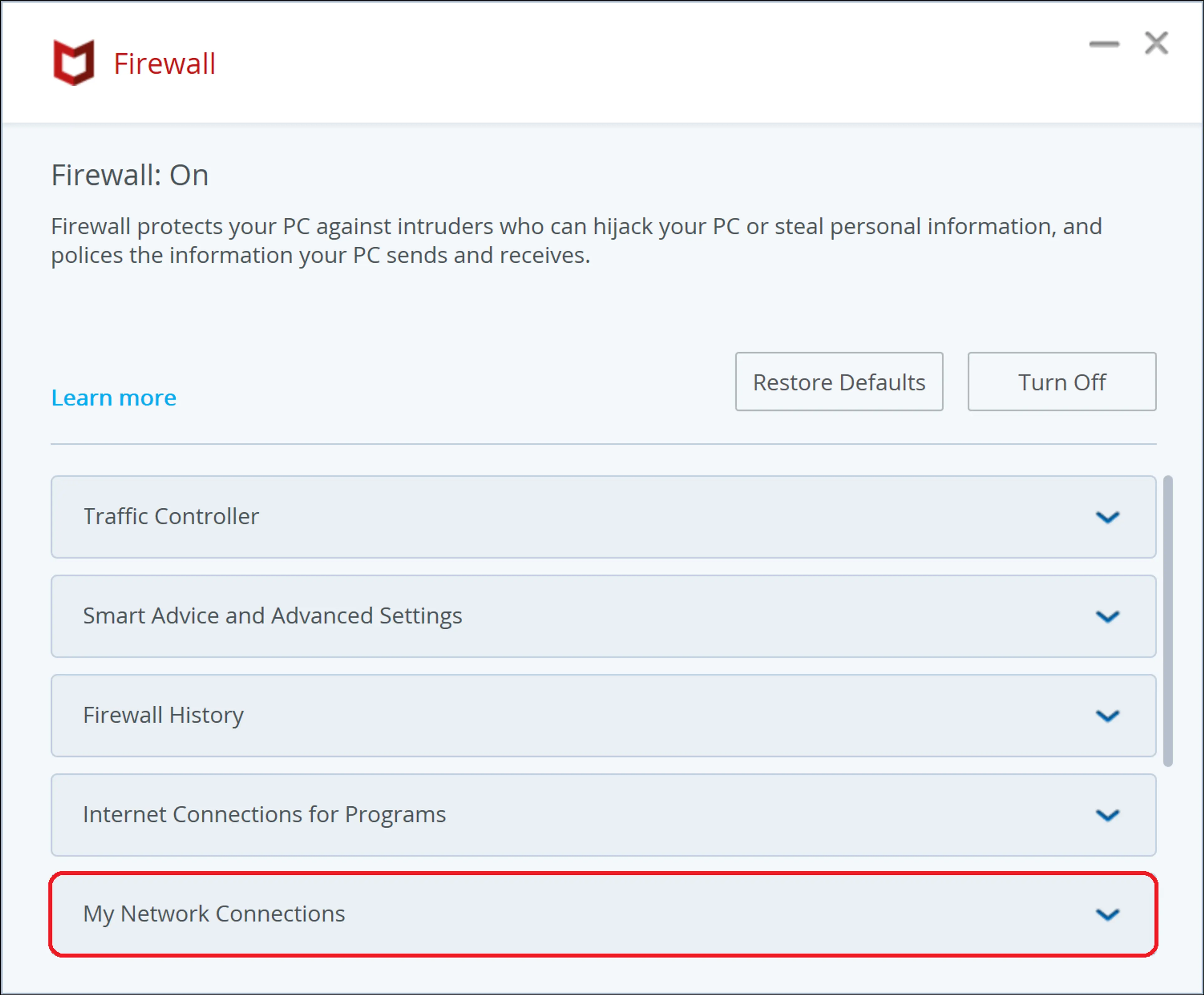Close the Firewall window
The height and width of the screenshot is (995, 1204).
point(1156,43)
